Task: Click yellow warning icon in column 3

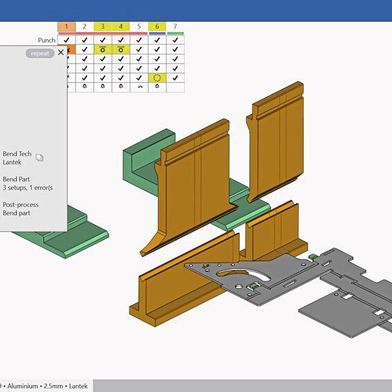Action: (103, 49)
